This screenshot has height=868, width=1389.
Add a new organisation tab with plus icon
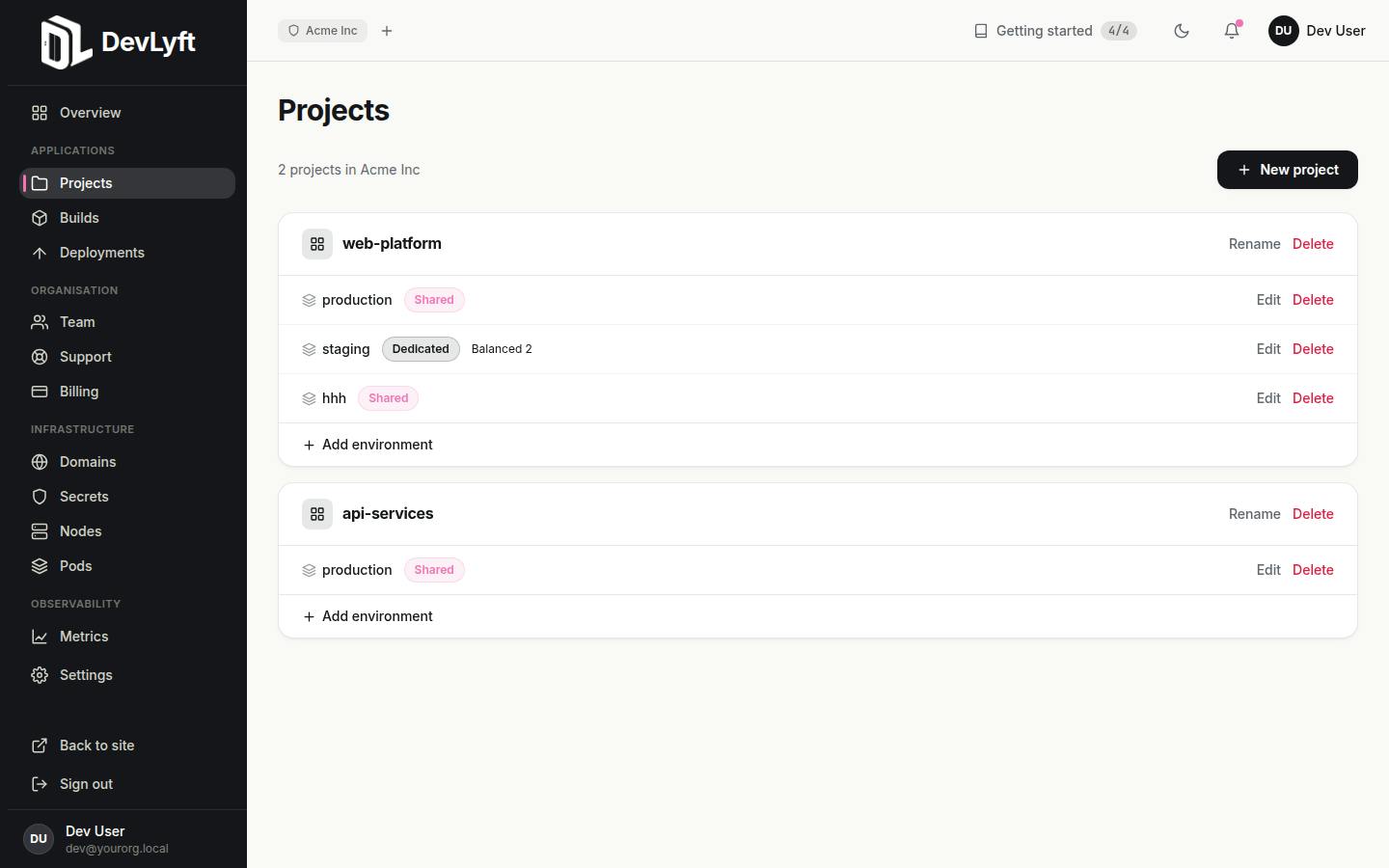(x=387, y=31)
